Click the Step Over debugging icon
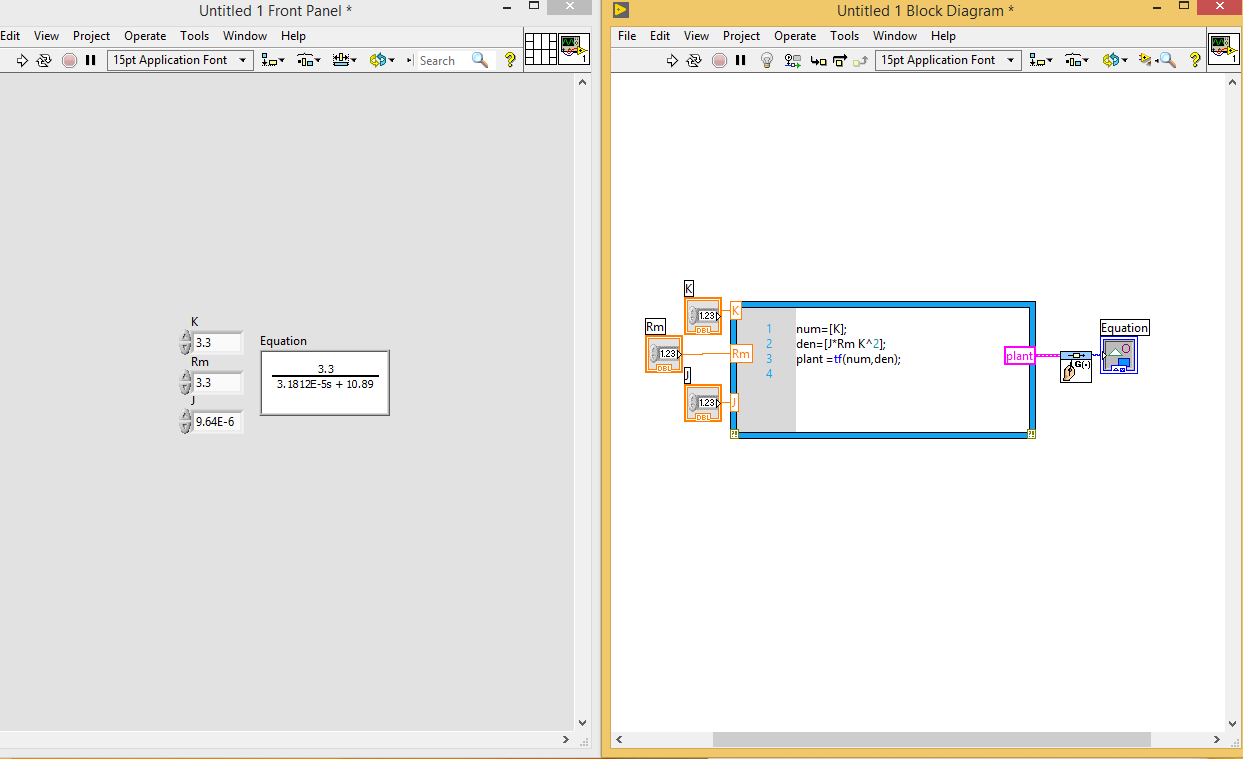1243x759 pixels. point(843,60)
